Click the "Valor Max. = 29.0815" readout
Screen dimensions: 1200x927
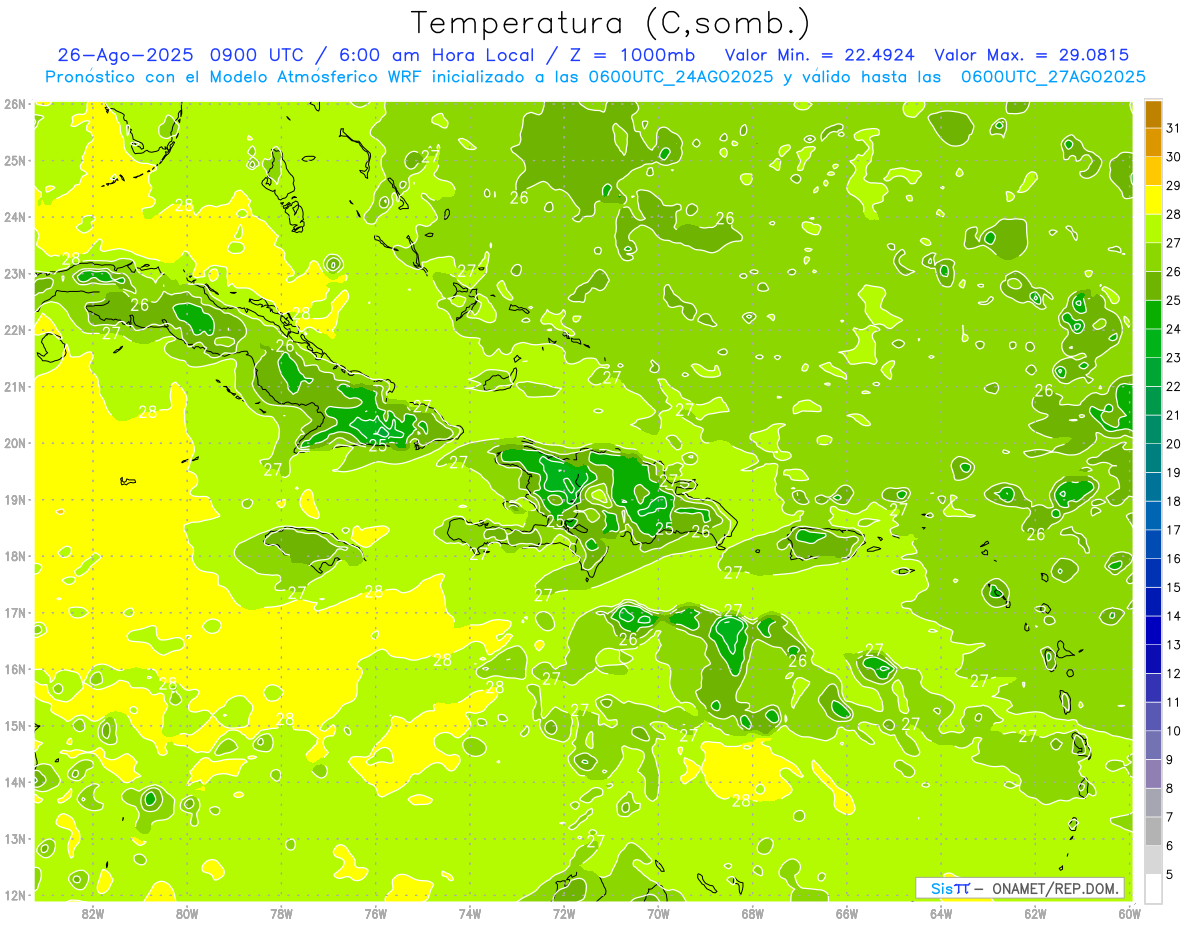pyautogui.click(x=1032, y=55)
